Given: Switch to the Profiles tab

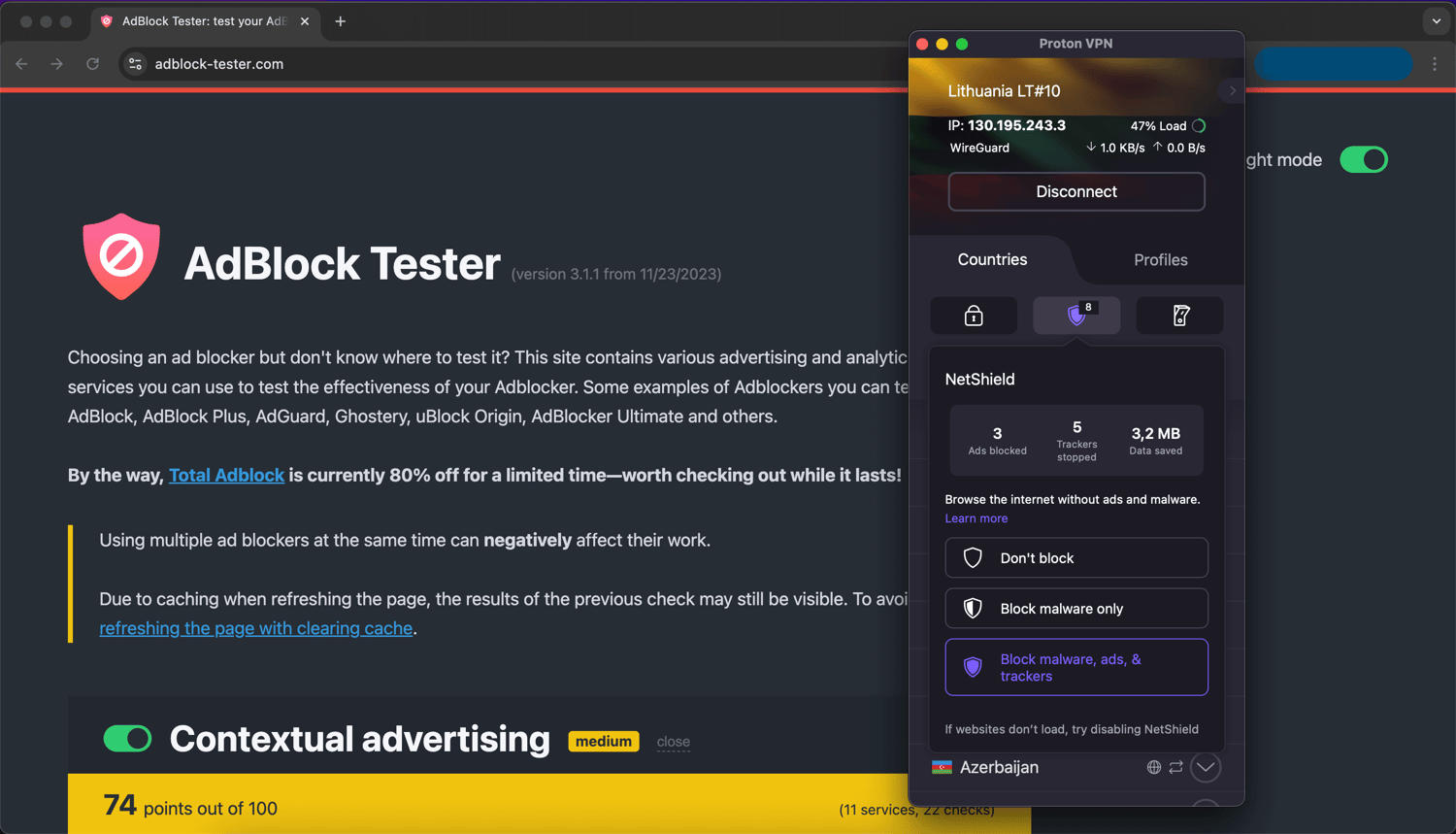Looking at the screenshot, I should coord(1161,260).
